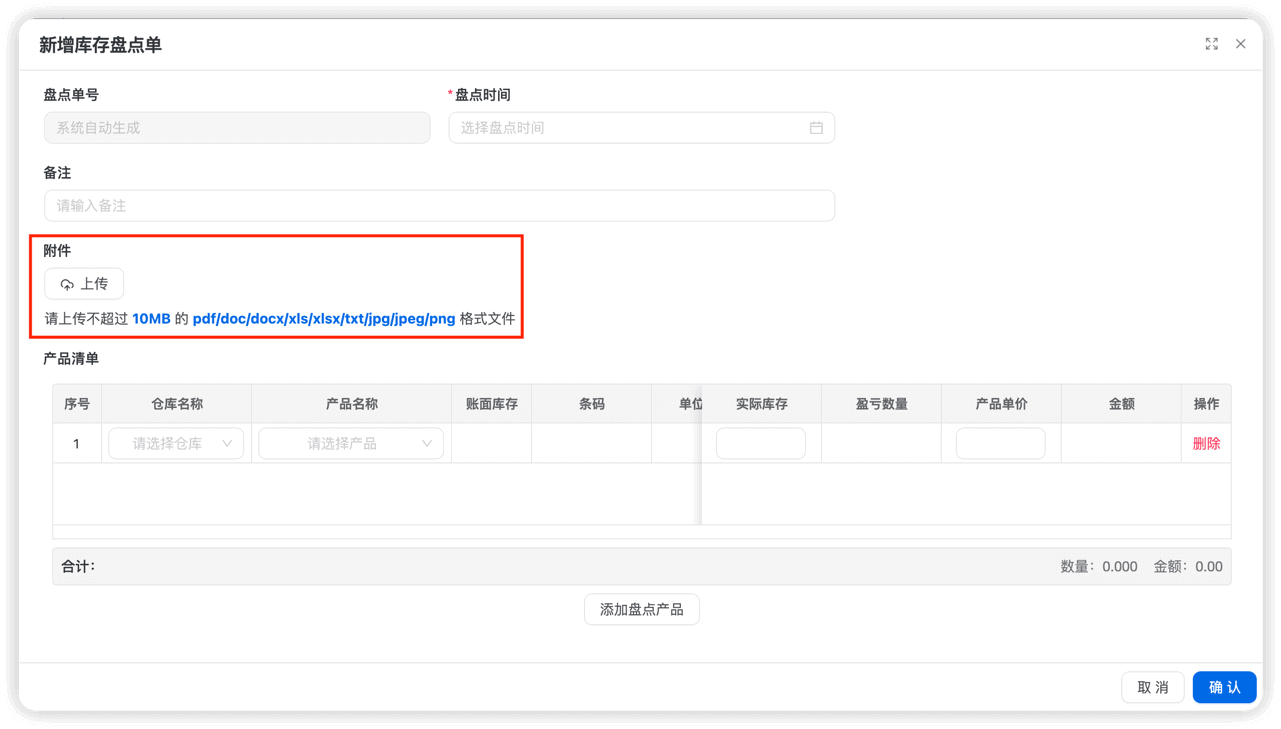Toggle fullscreen for the 新增库存盘点单 dialog
The height and width of the screenshot is (729, 1281).
[x=1211, y=44]
